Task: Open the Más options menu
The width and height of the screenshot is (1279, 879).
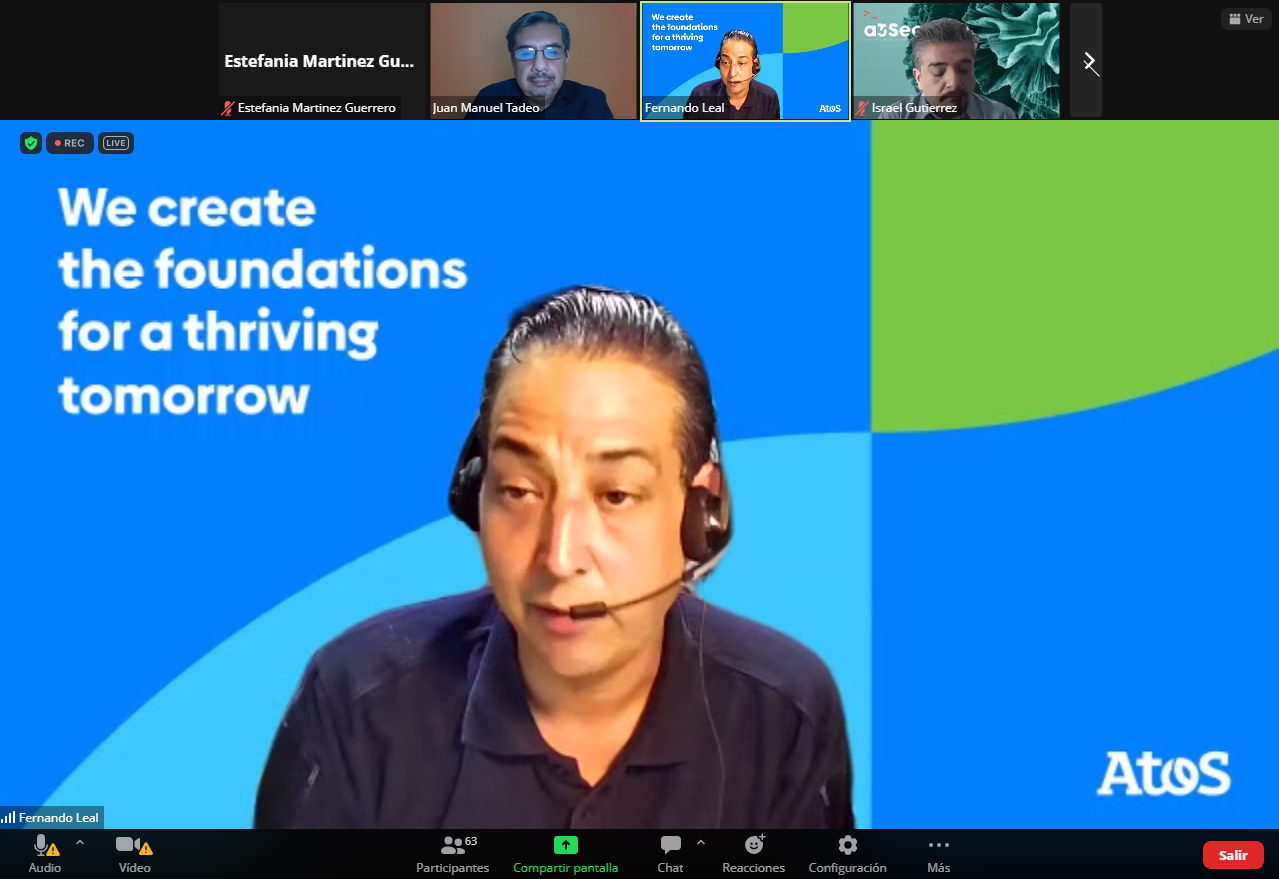Action: [938, 853]
